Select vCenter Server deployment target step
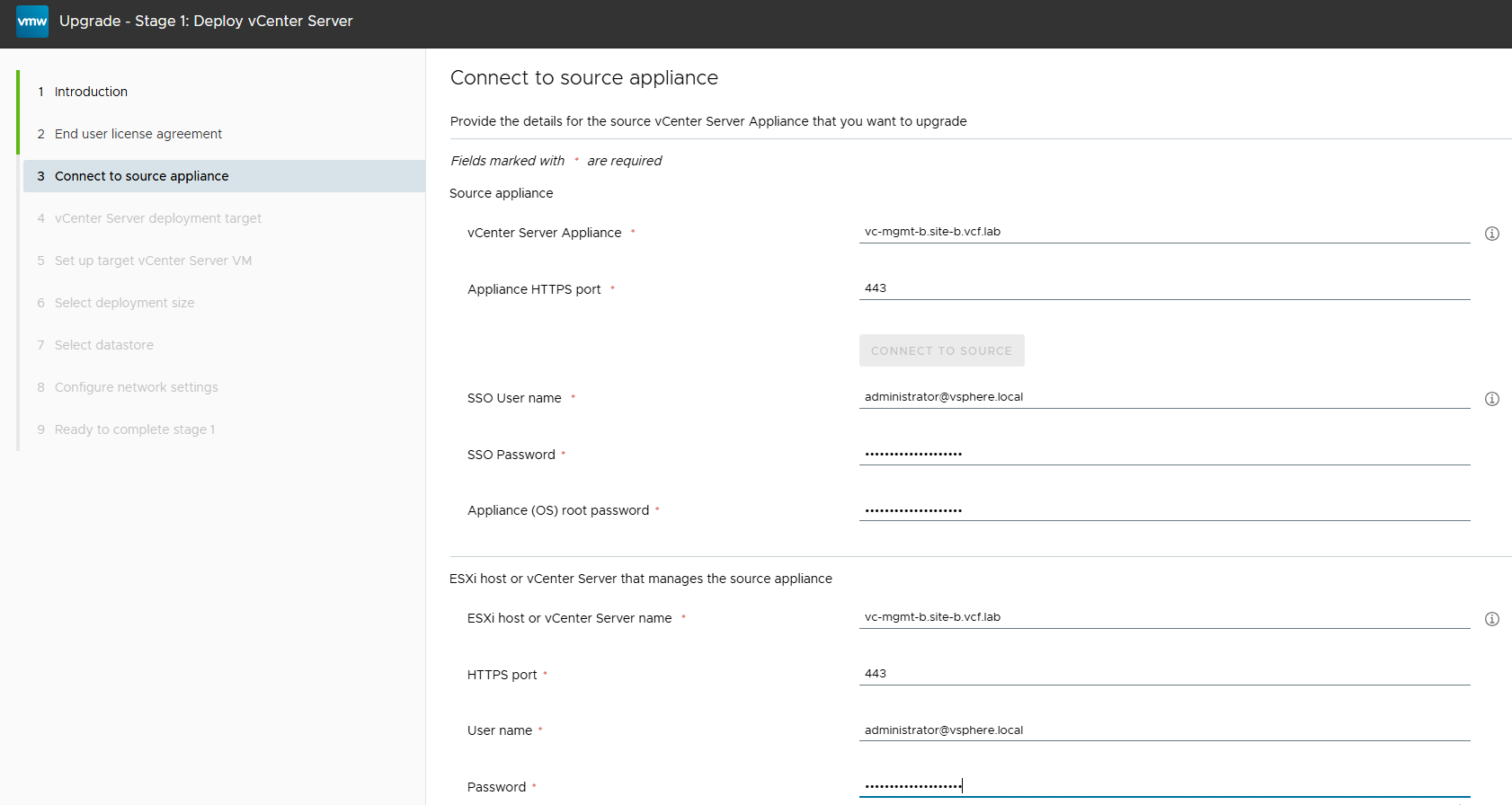 point(157,218)
